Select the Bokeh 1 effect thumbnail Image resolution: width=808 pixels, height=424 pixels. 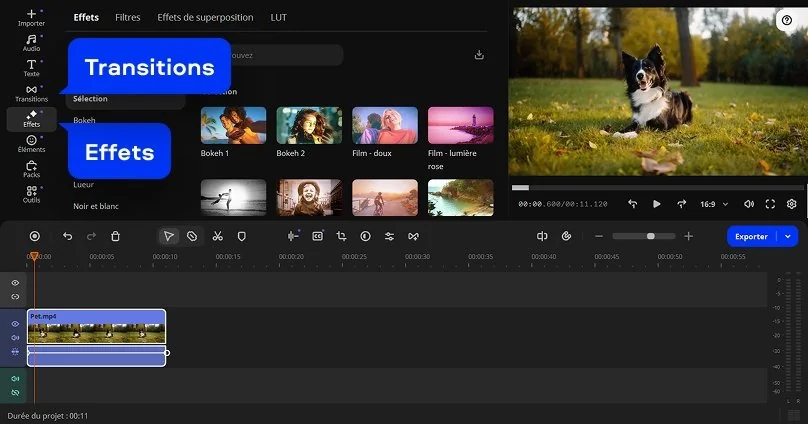pos(233,126)
